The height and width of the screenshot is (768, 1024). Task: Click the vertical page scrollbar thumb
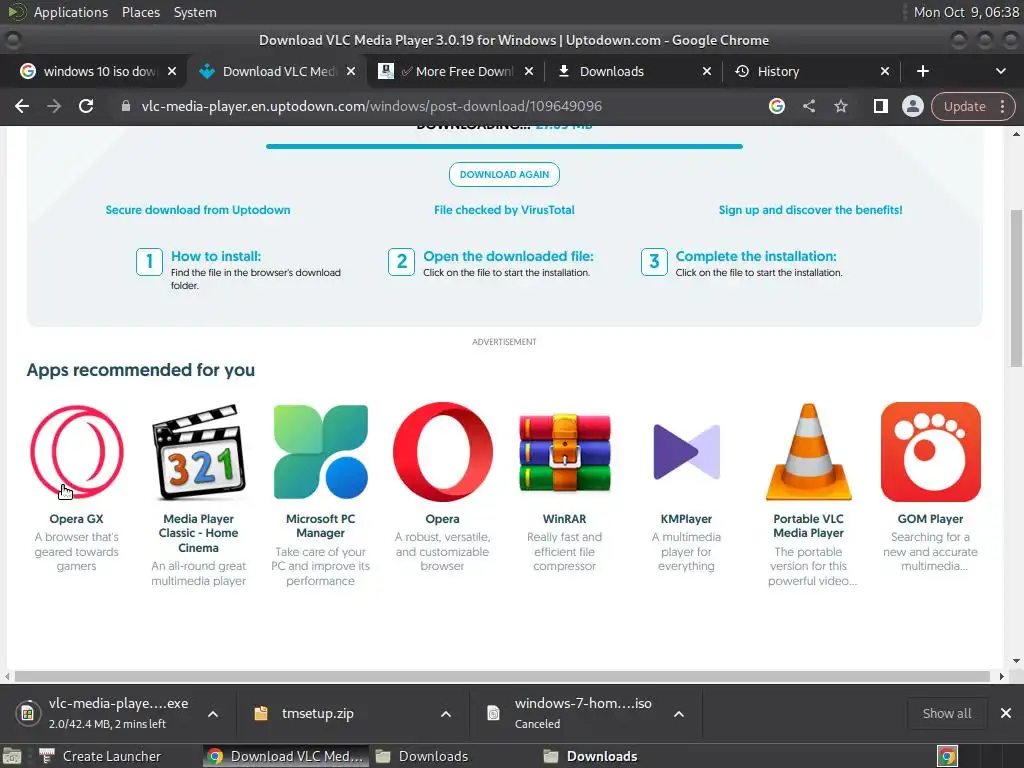pyautogui.click(x=1016, y=287)
